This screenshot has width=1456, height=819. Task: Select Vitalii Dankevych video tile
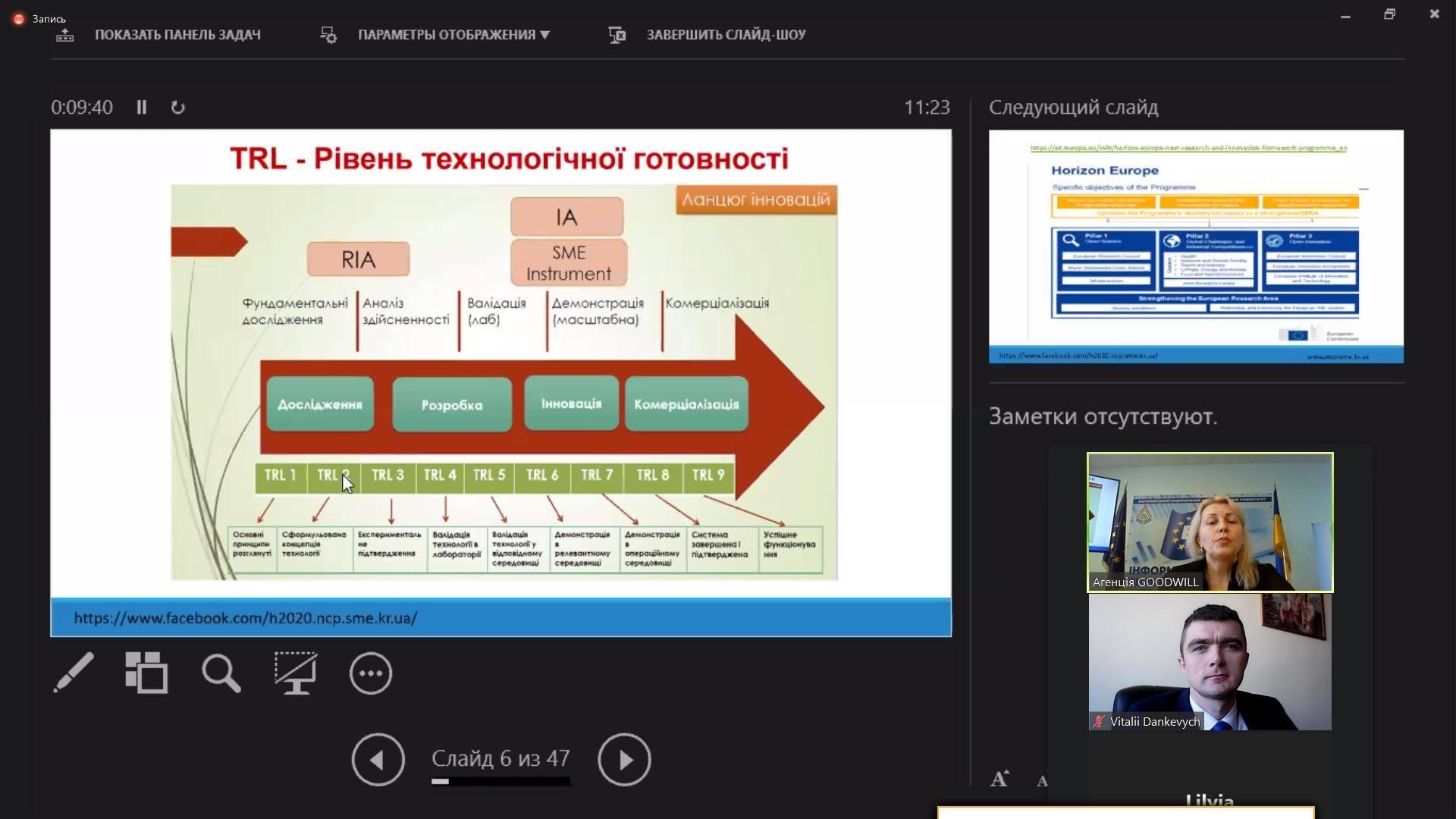coord(1210,662)
